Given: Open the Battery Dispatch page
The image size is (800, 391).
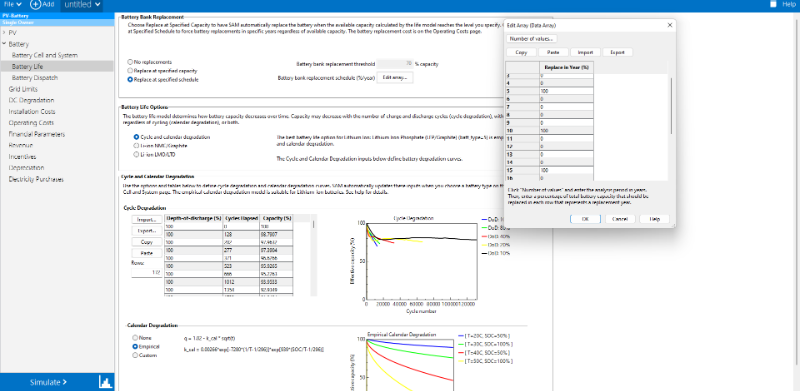Looking at the screenshot, I should point(35,78).
